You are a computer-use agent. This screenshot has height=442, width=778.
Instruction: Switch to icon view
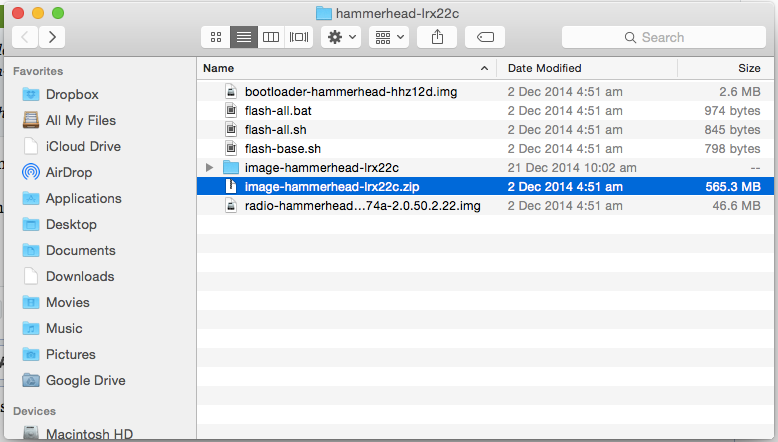pyautogui.click(x=215, y=37)
